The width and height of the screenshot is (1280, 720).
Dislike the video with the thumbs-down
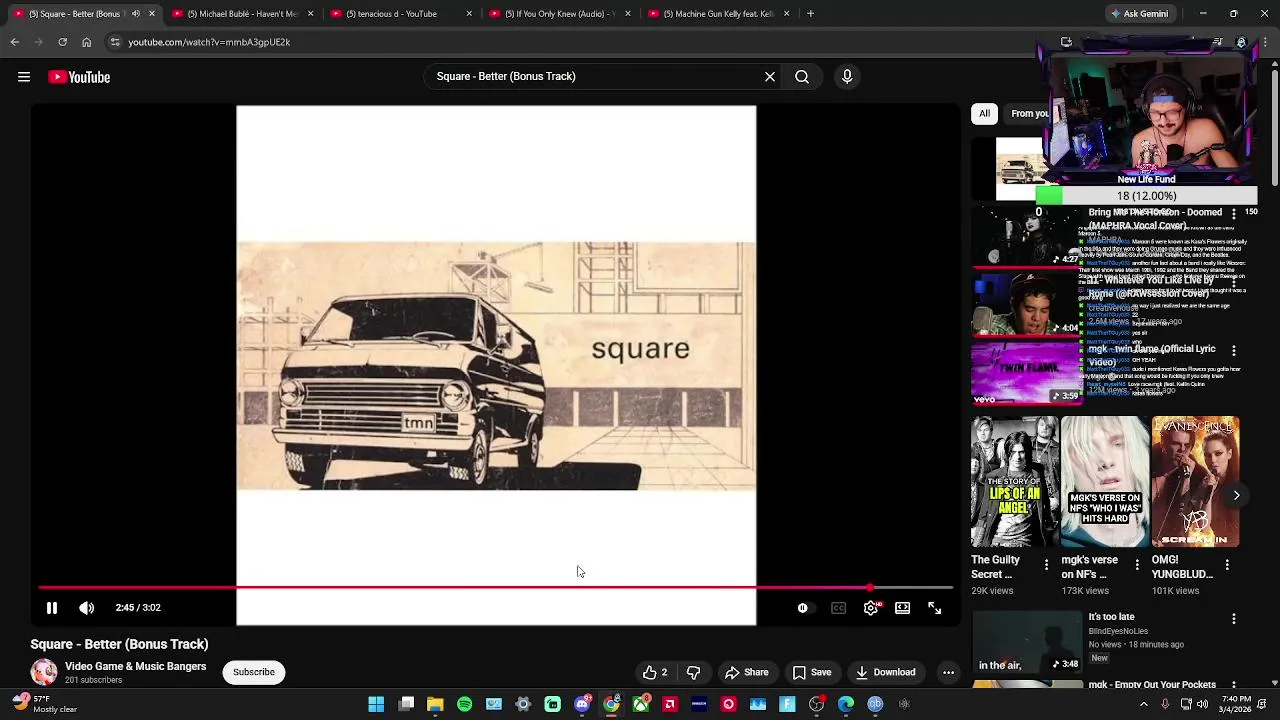[693, 672]
